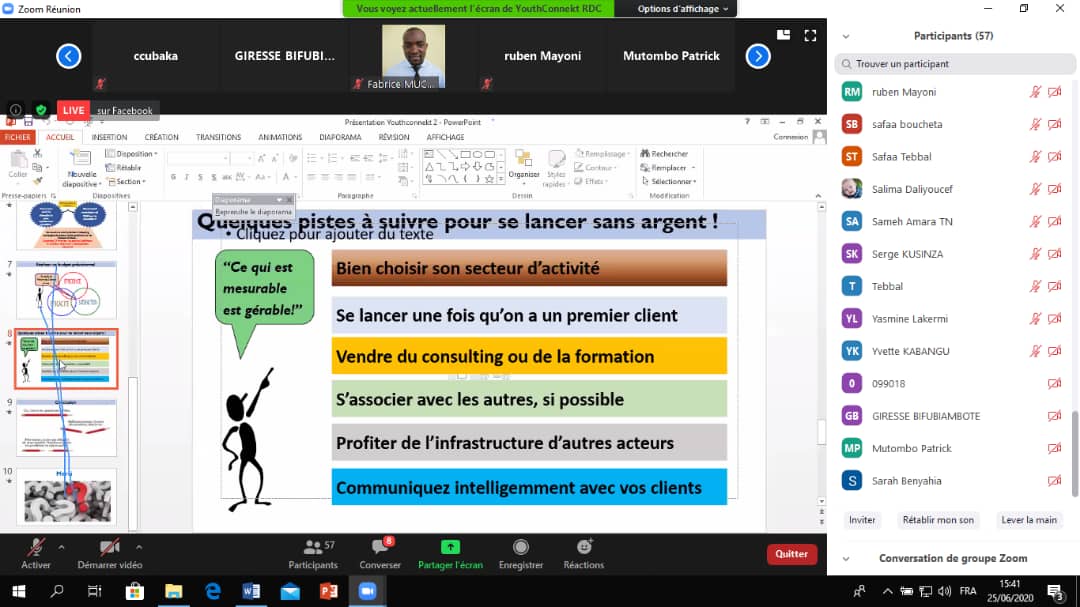Open Options d'affichage dropdown

(683, 9)
